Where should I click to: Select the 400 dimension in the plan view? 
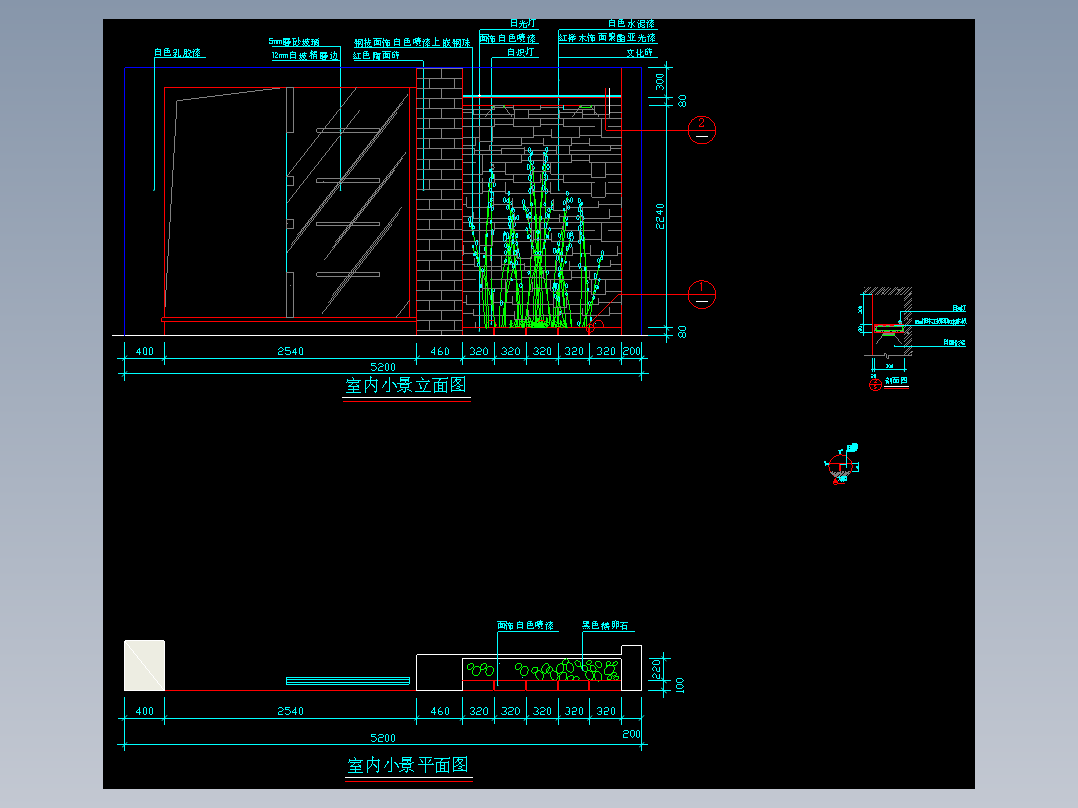coord(145,711)
